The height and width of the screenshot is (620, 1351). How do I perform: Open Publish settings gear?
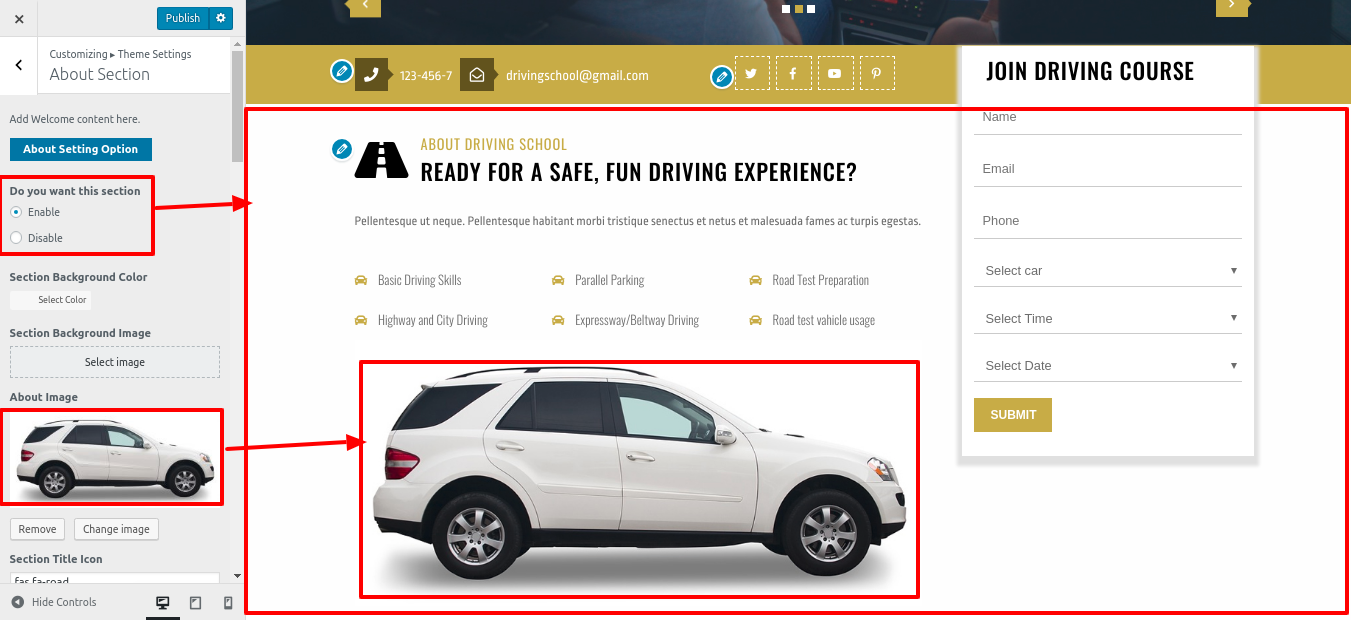pyautogui.click(x=221, y=18)
